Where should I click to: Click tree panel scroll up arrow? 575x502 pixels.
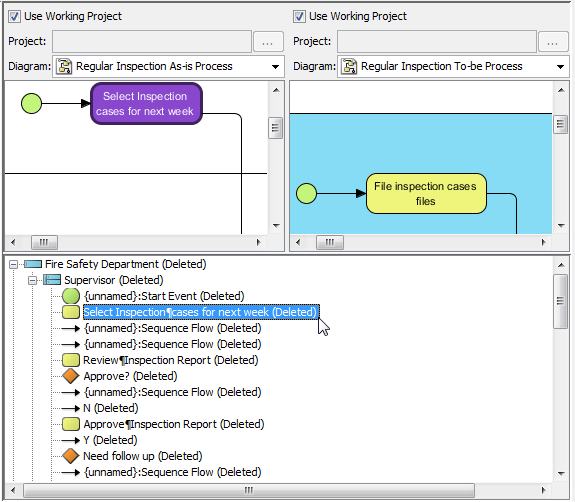click(561, 265)
